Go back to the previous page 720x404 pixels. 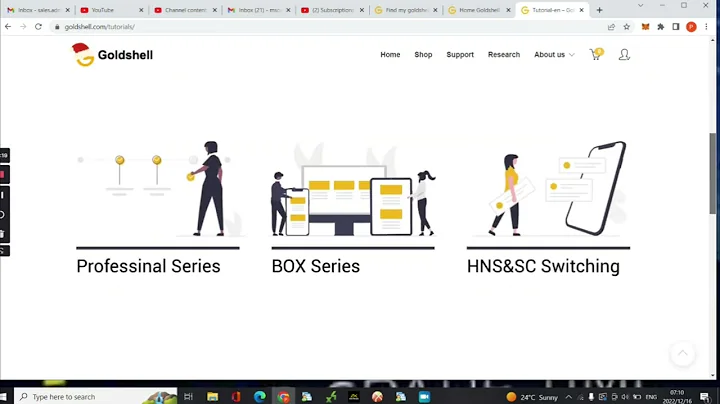(8, 27)
